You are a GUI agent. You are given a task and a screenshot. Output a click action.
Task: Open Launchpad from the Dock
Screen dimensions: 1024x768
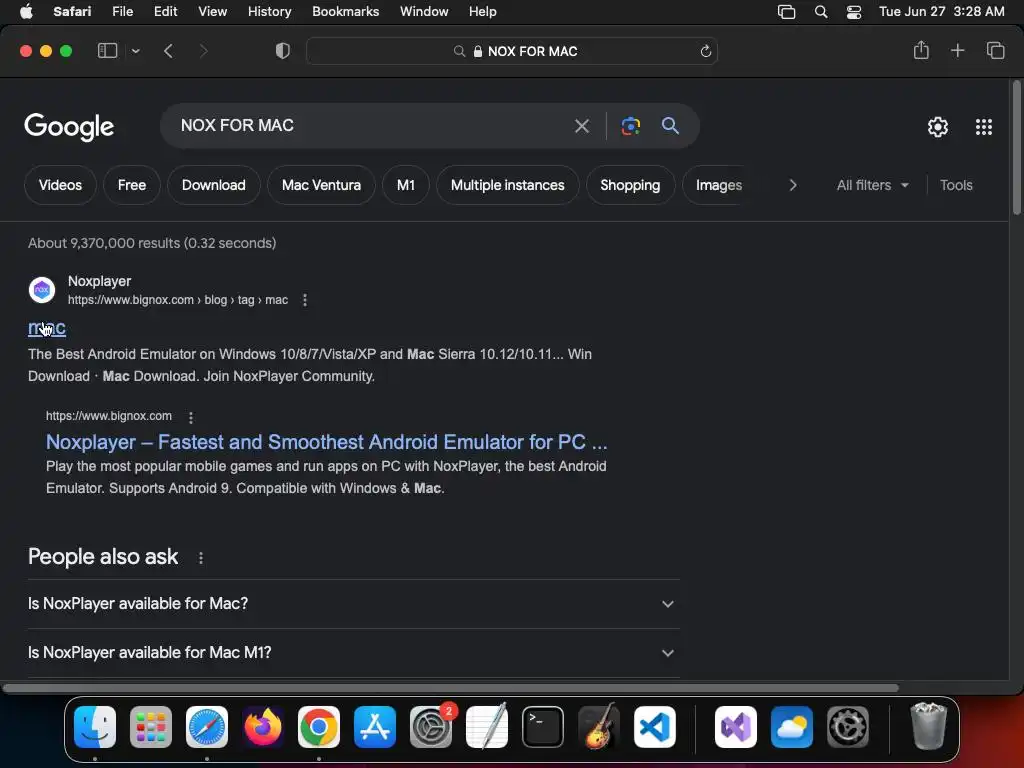click(151, 726)
